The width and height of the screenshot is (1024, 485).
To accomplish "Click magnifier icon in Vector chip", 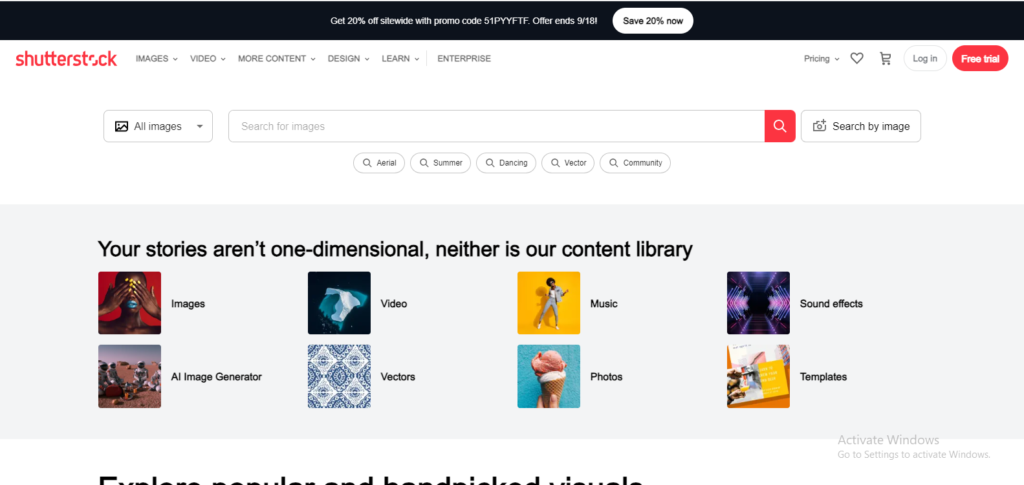I will point(555,163).
